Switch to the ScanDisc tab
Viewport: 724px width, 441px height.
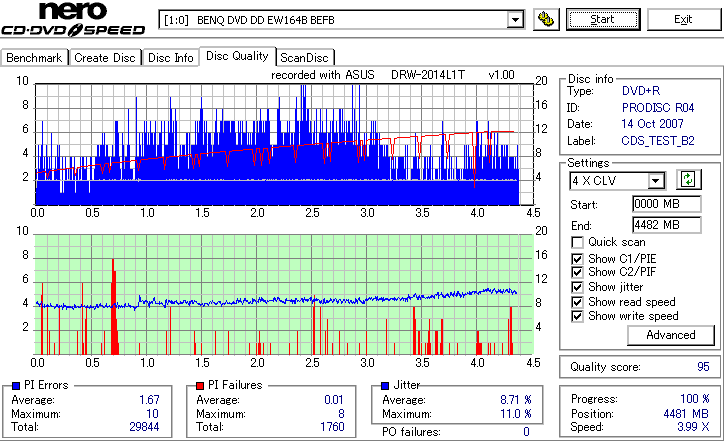304,58
